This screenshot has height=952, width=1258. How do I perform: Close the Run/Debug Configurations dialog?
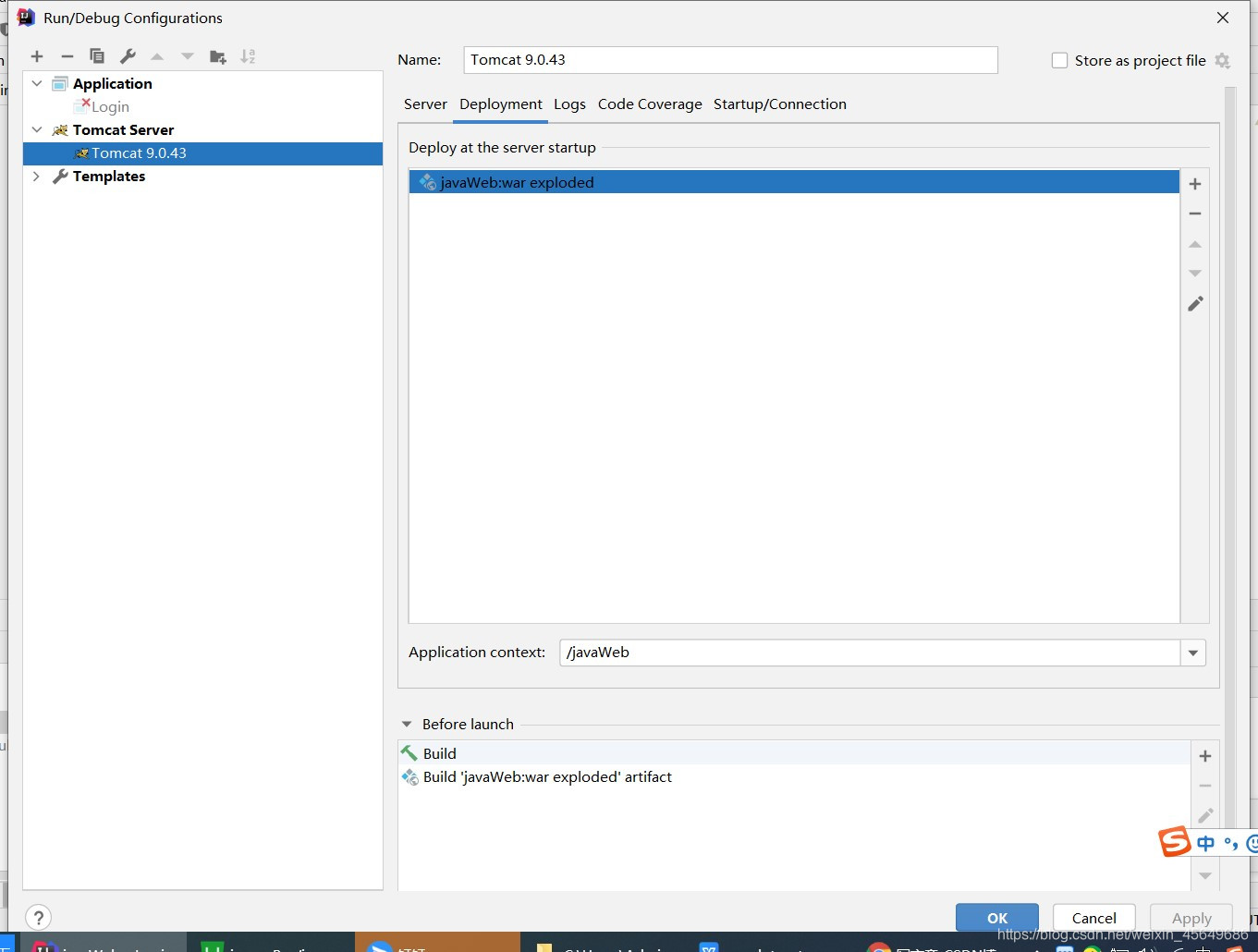(1223, 18)
